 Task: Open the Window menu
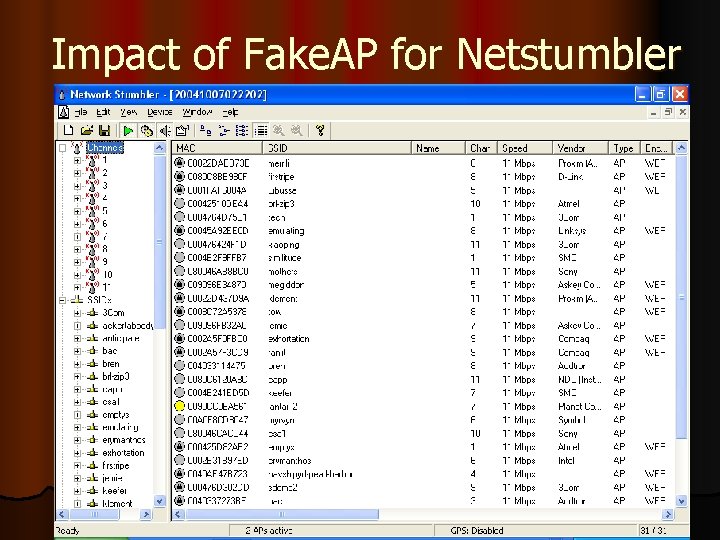(197, 112)
